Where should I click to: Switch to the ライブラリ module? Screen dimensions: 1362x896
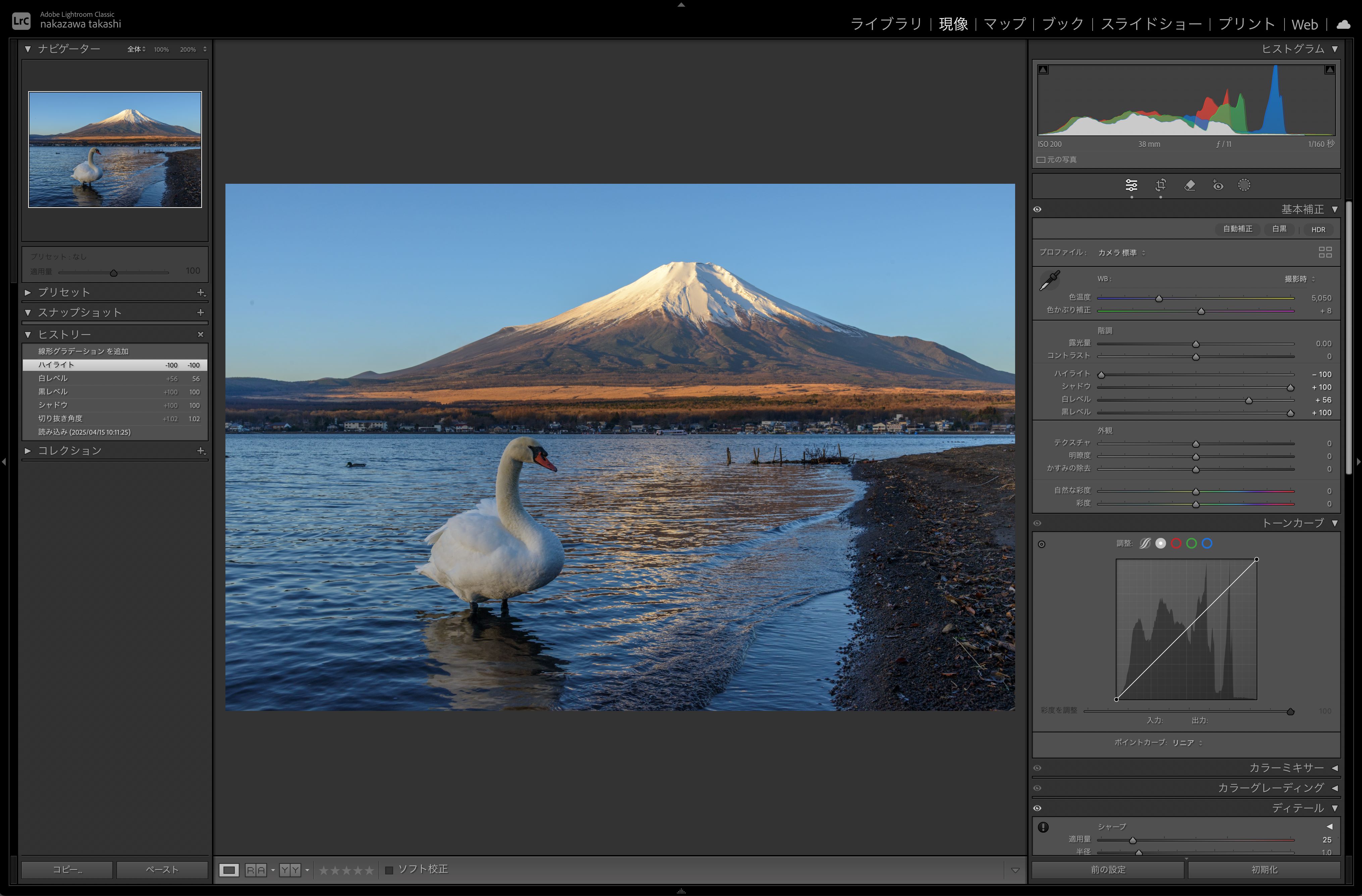pos(886,24)
